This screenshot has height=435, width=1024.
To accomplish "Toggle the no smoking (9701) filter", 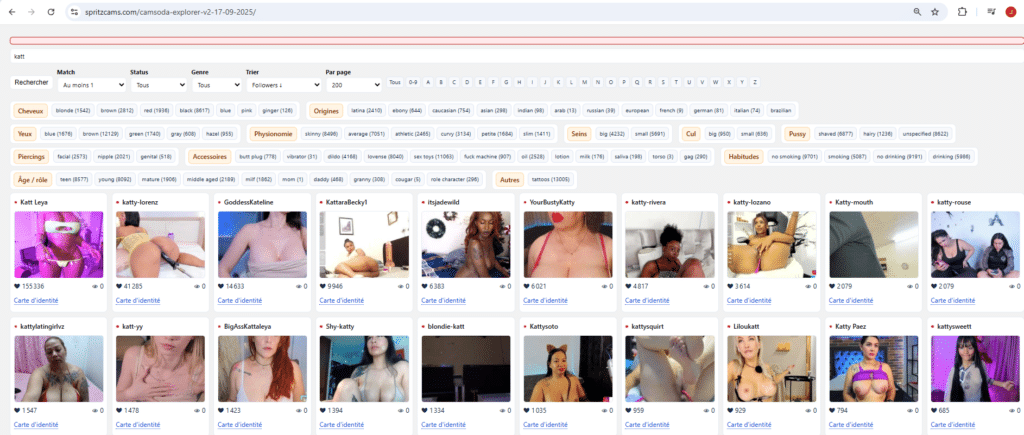I will tap(794, 157).
